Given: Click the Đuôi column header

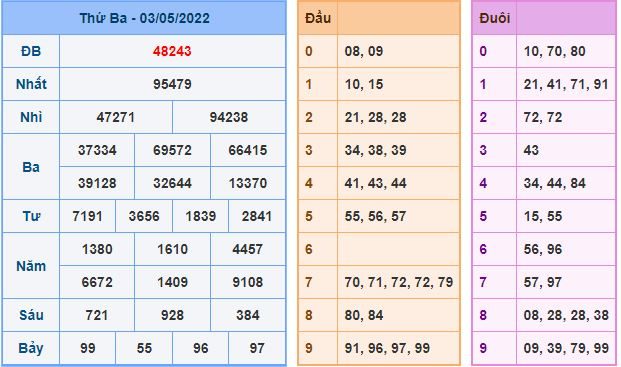Looking at the screenshot, I should [x=494, y=18].
